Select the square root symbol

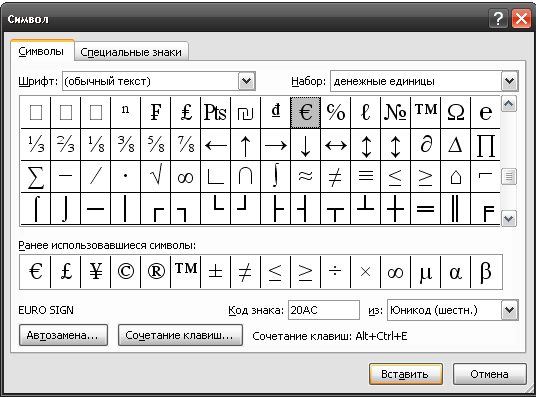(x=156, y=177)
